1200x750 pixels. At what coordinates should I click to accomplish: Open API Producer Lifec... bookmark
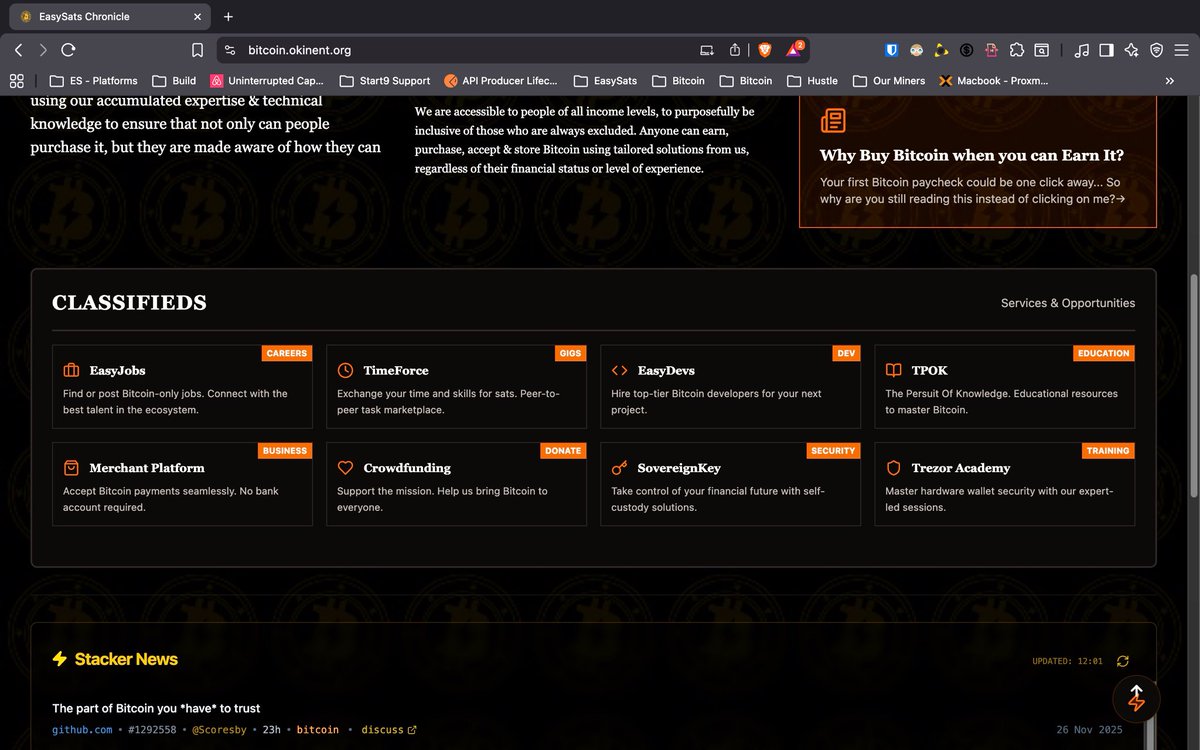(501, 81)
